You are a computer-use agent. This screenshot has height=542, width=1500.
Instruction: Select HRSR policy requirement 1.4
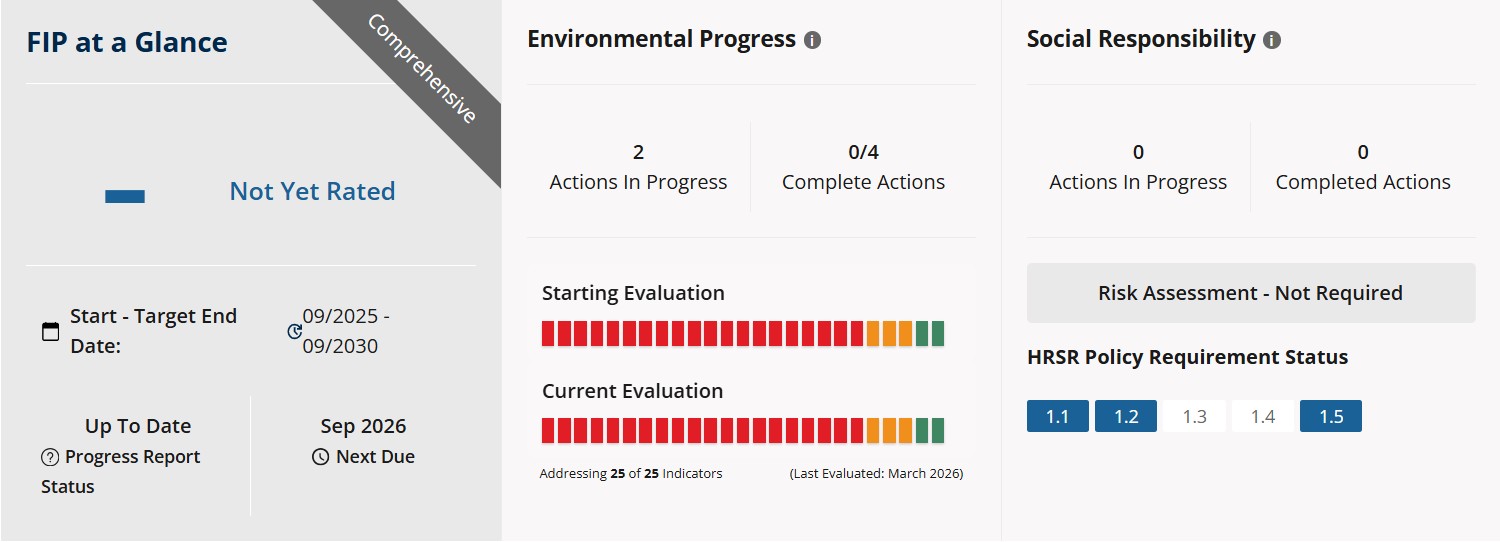(x=1262, y=416)
